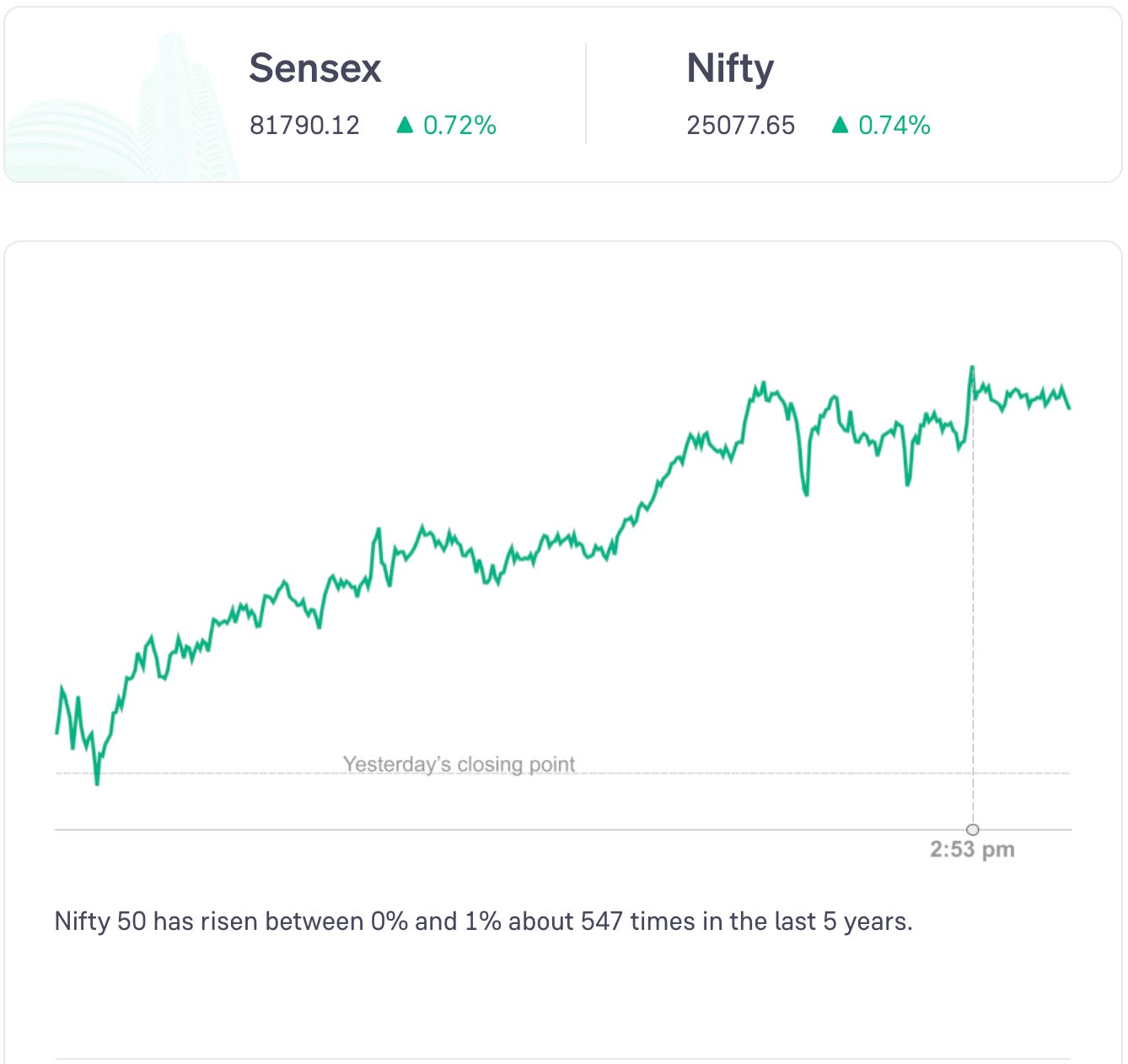Click the green up arrow beside Nifty
Screen dimensions: 1128x1064
840,126
